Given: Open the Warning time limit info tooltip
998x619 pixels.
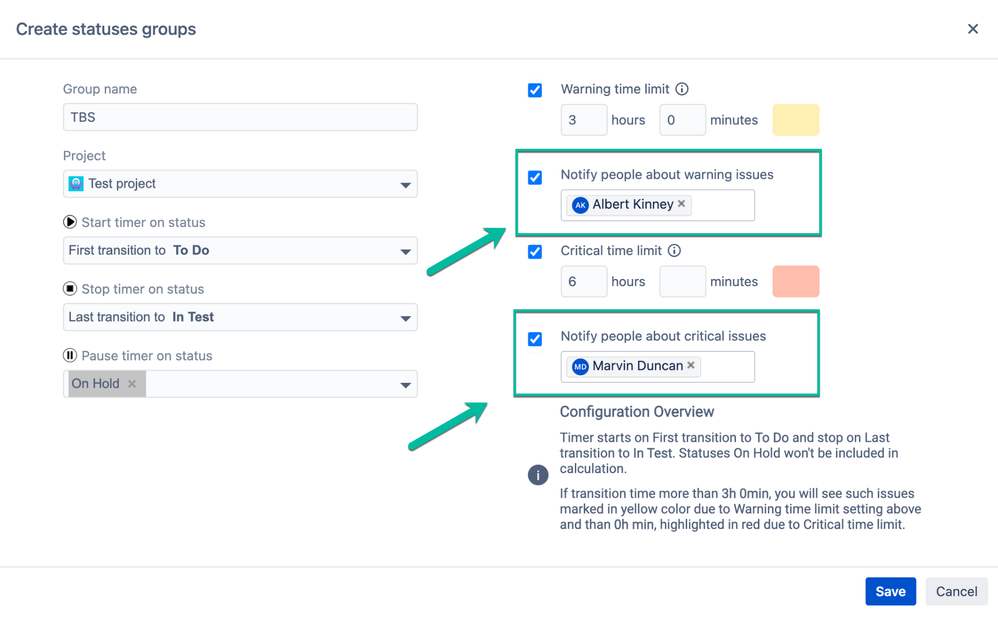Looking at the screenshot, I should 682,89.
